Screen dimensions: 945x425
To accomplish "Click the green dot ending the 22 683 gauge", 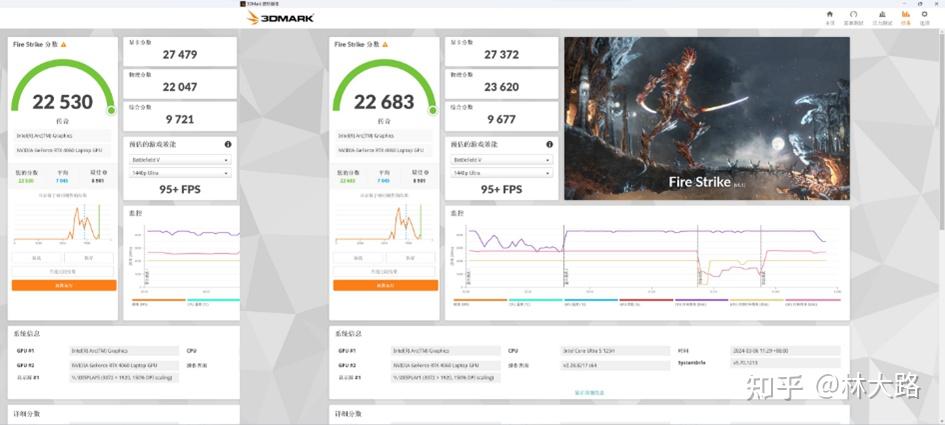I will click(432, 110).
